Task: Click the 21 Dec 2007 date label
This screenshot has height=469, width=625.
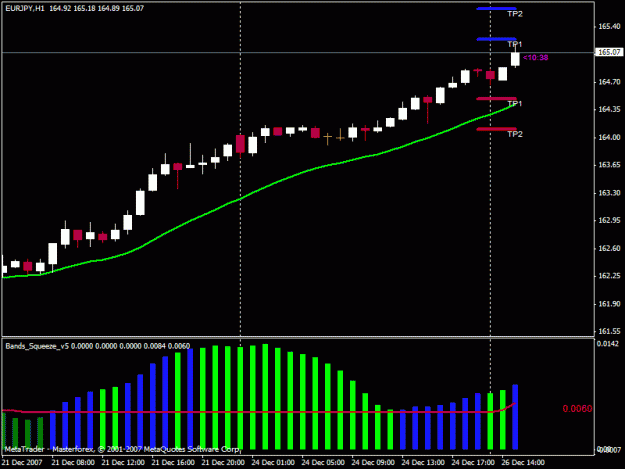Action: [22, 462]
